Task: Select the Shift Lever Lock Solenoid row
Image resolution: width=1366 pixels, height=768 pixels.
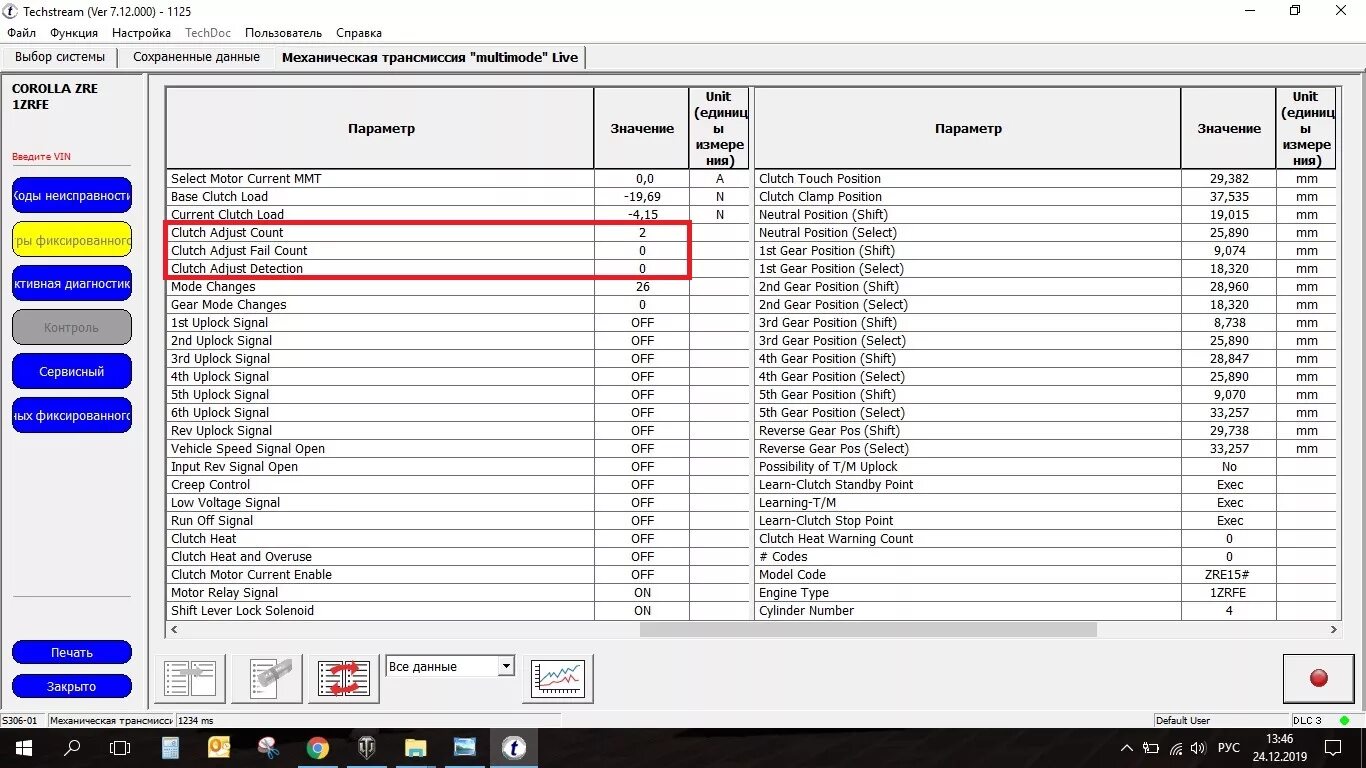Action: (457, 610)
